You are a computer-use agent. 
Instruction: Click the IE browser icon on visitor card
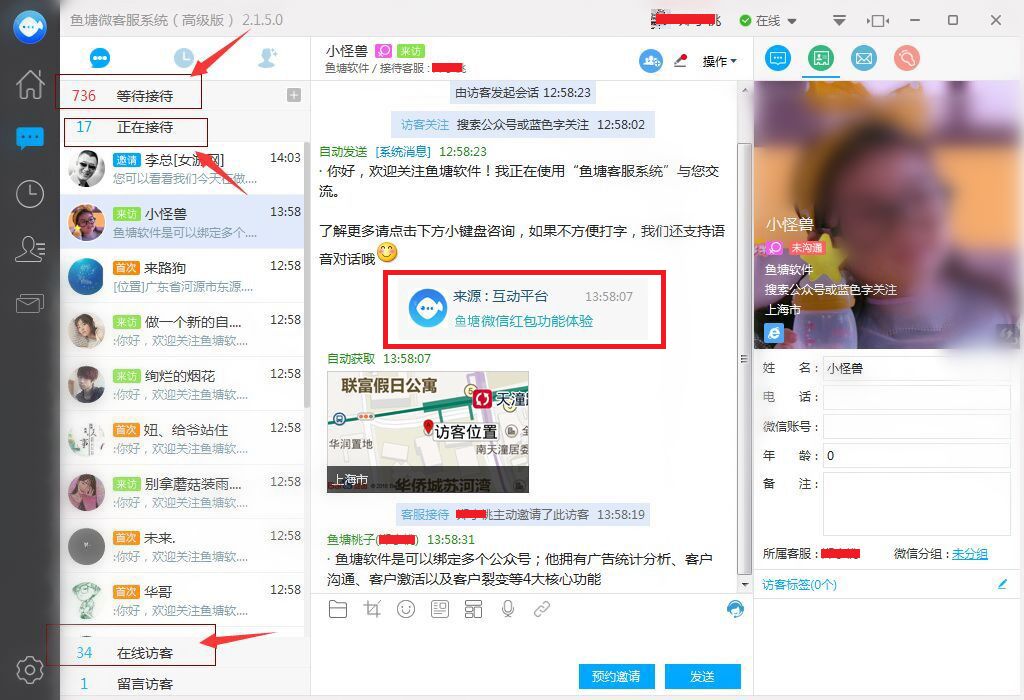pos(774,333)
